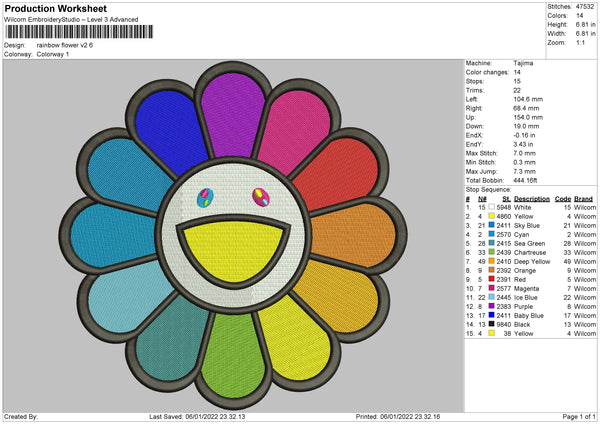Image resolution: width=600 pixels, height=424 pixels.
Task: Click the Right value 68.4 mm
Action: click(526, 108)
